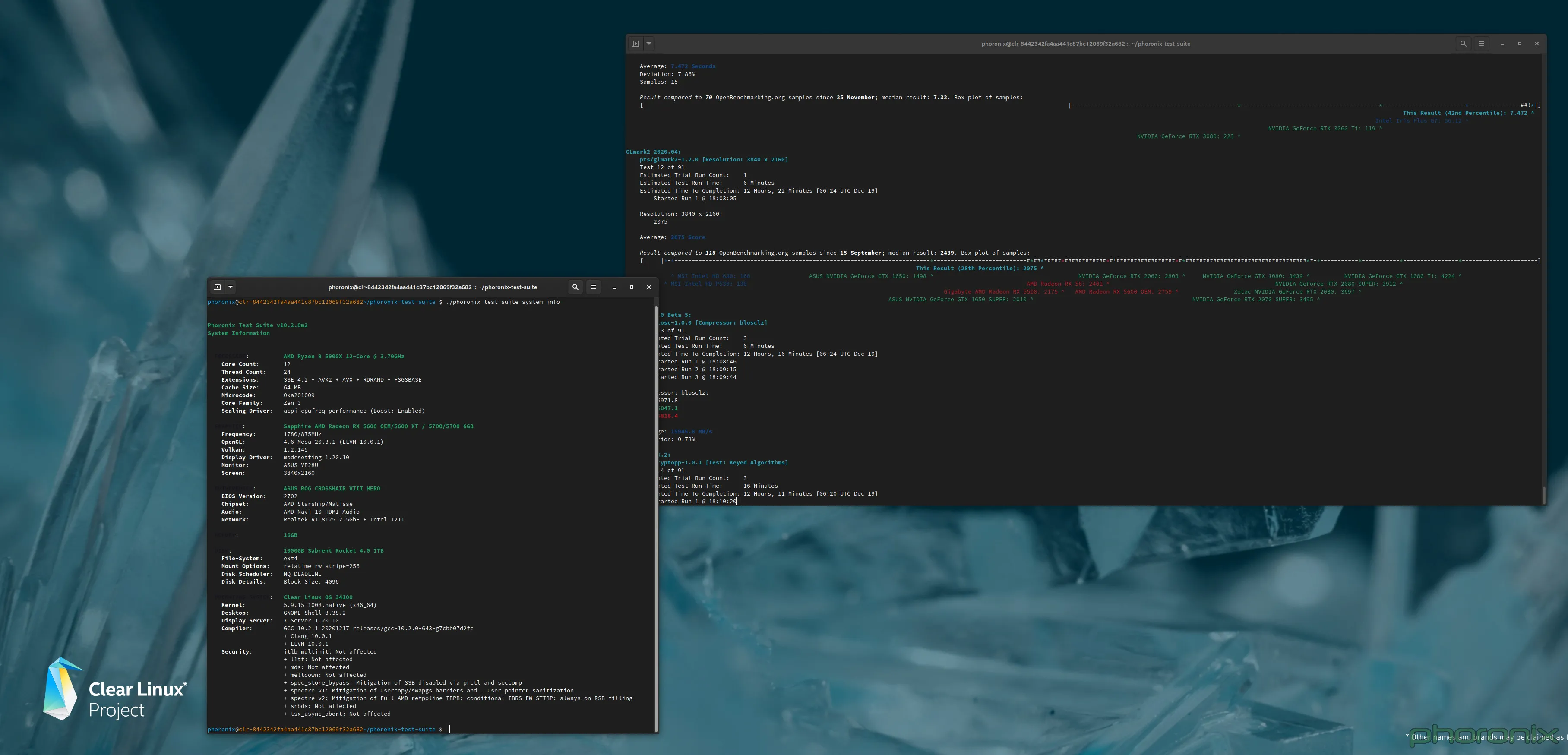
Task: Click This Result 28th Percentile marker
Action: [977, 268]
